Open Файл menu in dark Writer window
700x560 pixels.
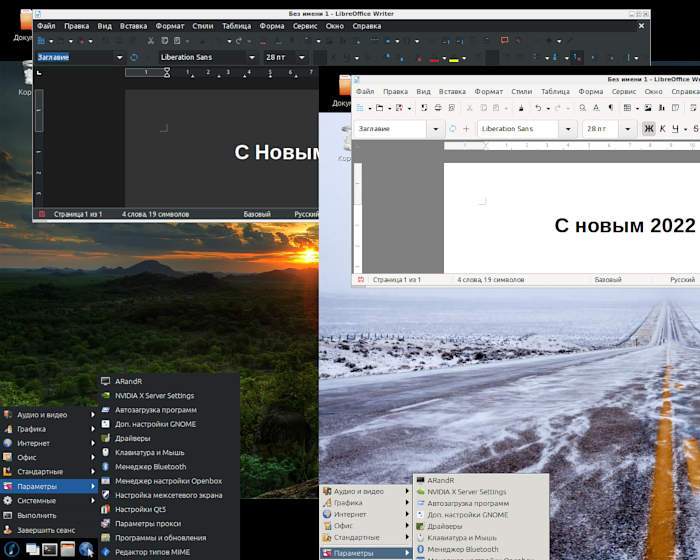[46, 26]
